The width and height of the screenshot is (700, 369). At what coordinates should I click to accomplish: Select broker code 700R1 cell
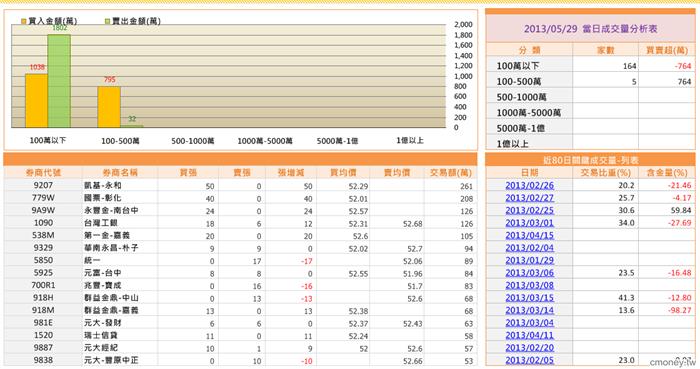tap(43, 285)
